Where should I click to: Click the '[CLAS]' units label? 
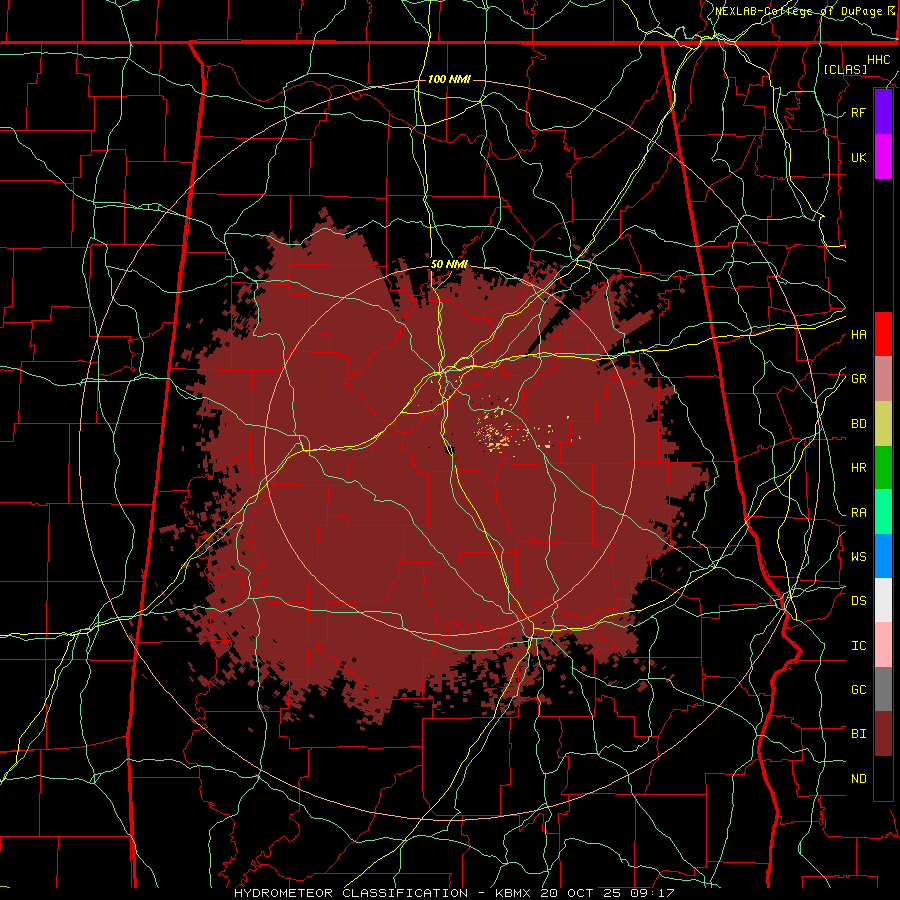845,69
